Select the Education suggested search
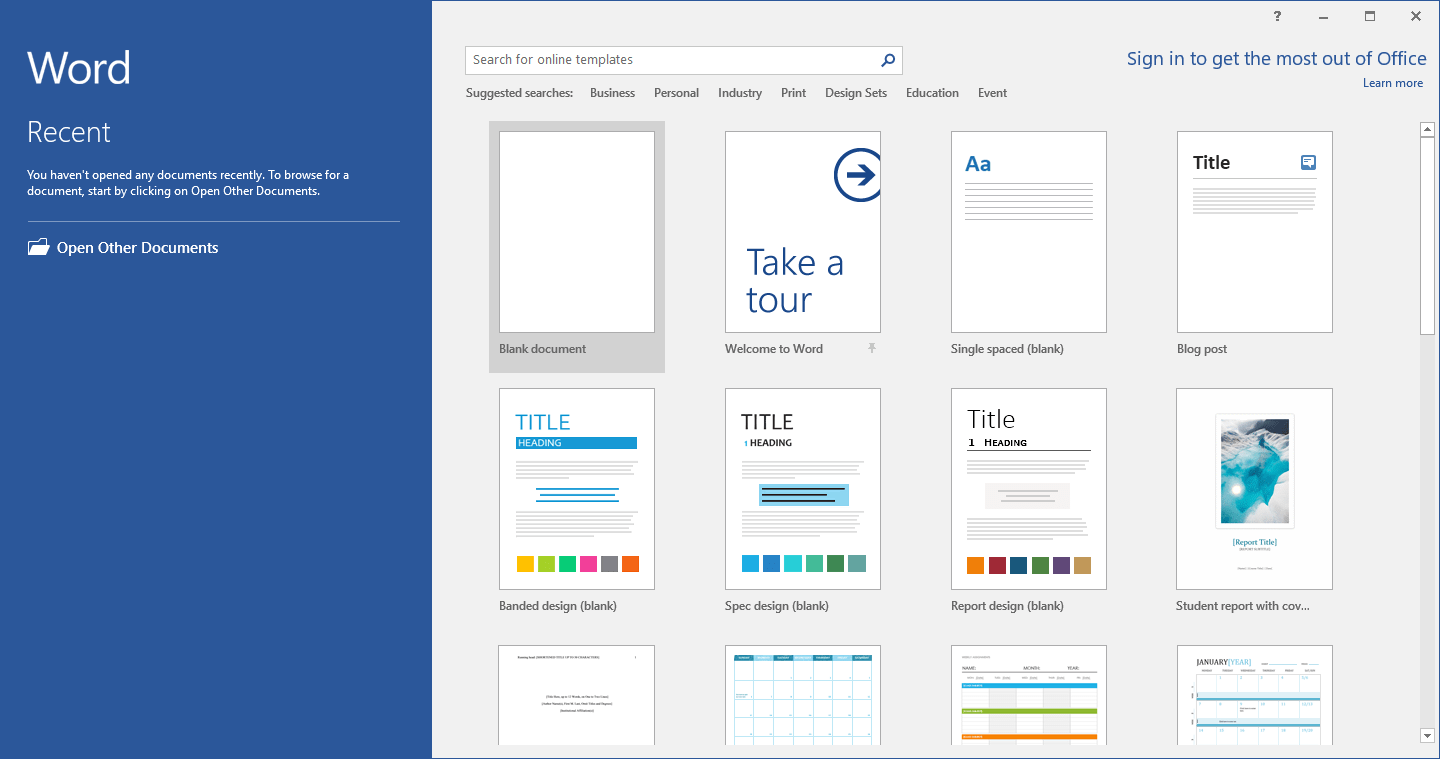 931,92
